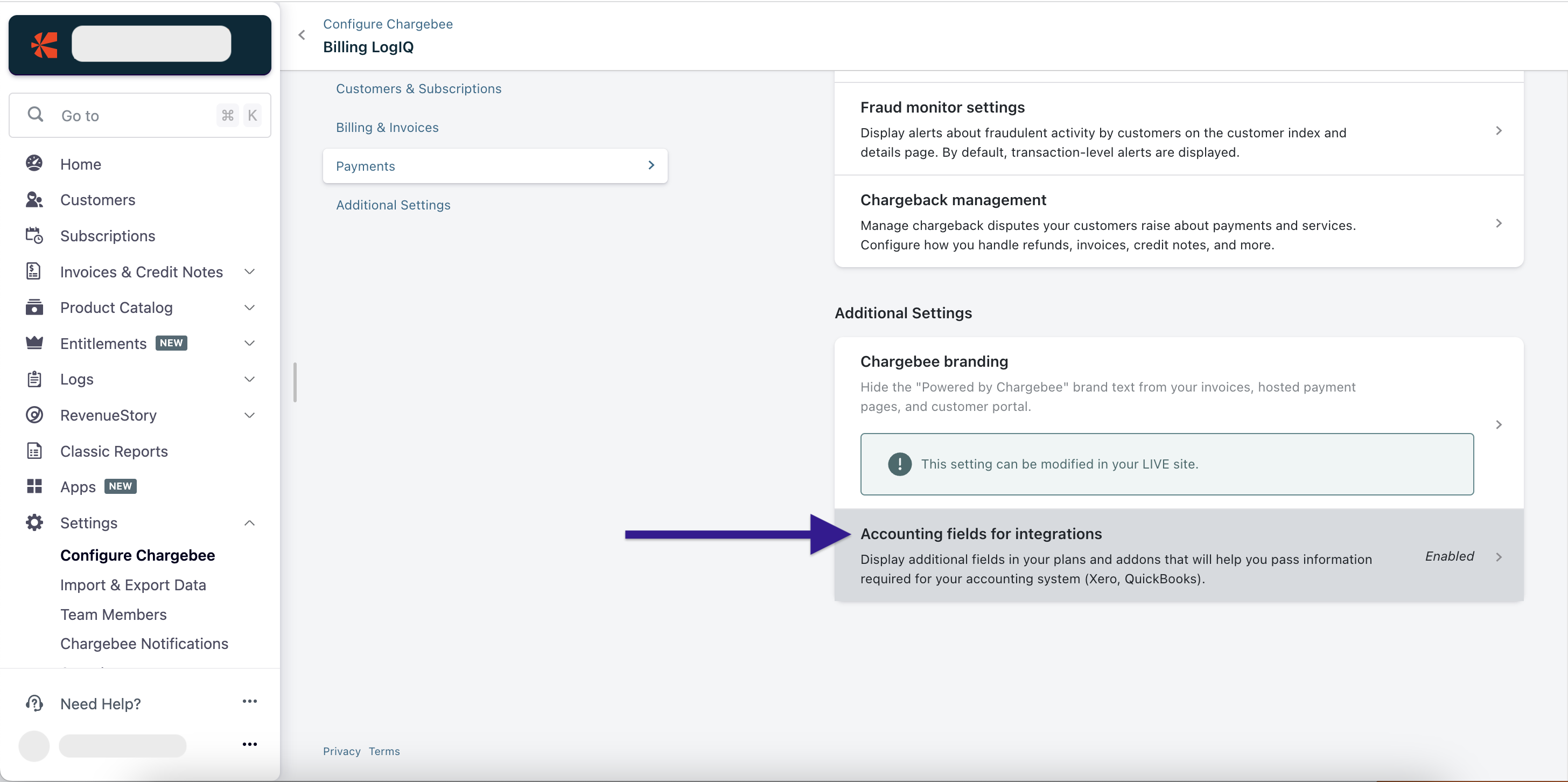Click the Enabled status text
The height and width of the screenshot is (782, 1568).
tap(1450, 556)
